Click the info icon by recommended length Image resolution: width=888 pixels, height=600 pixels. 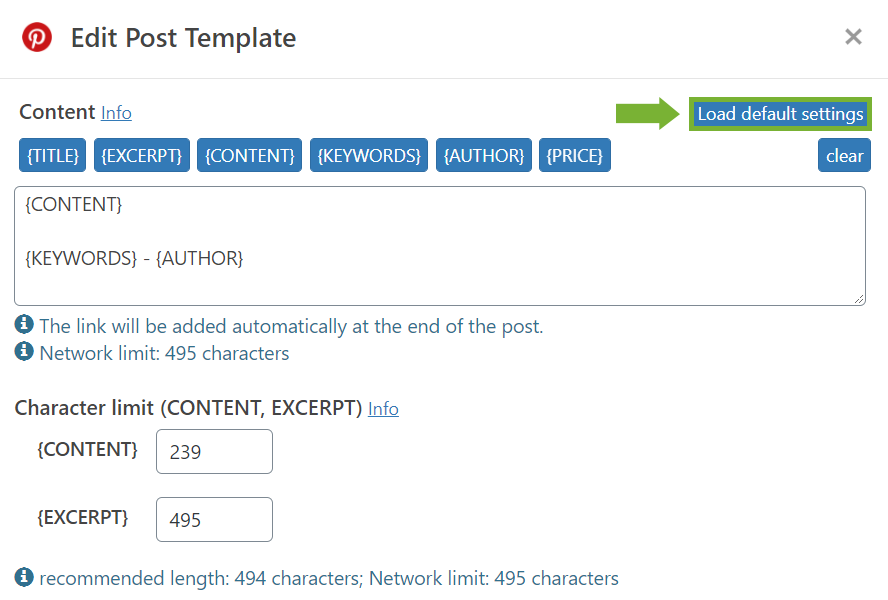24,577
